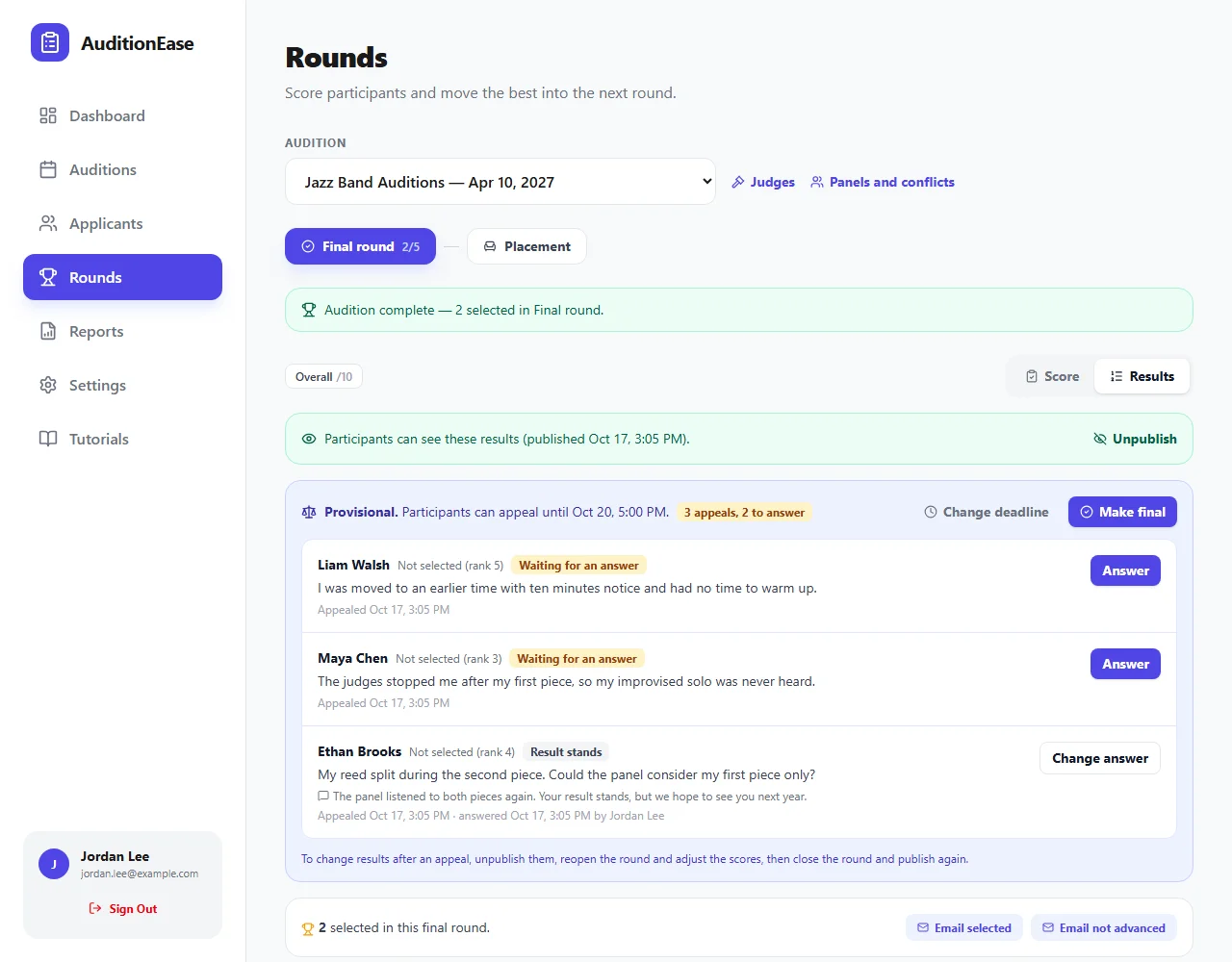Screen dimensions: 1232x962
Task: Click the Overall /10 criteria chip
Action: coord(323,376)
